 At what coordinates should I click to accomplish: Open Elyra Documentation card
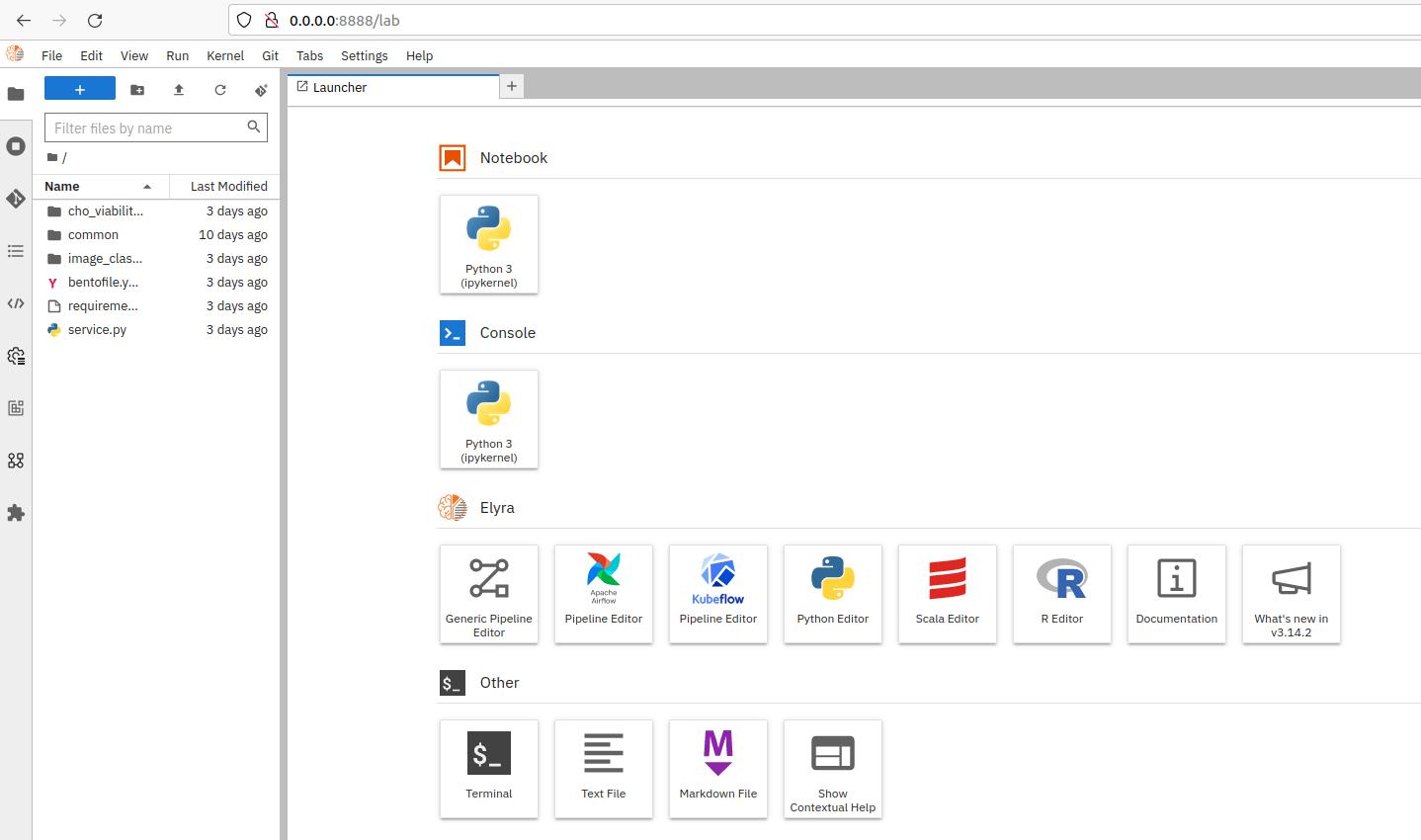(1177, 594)
